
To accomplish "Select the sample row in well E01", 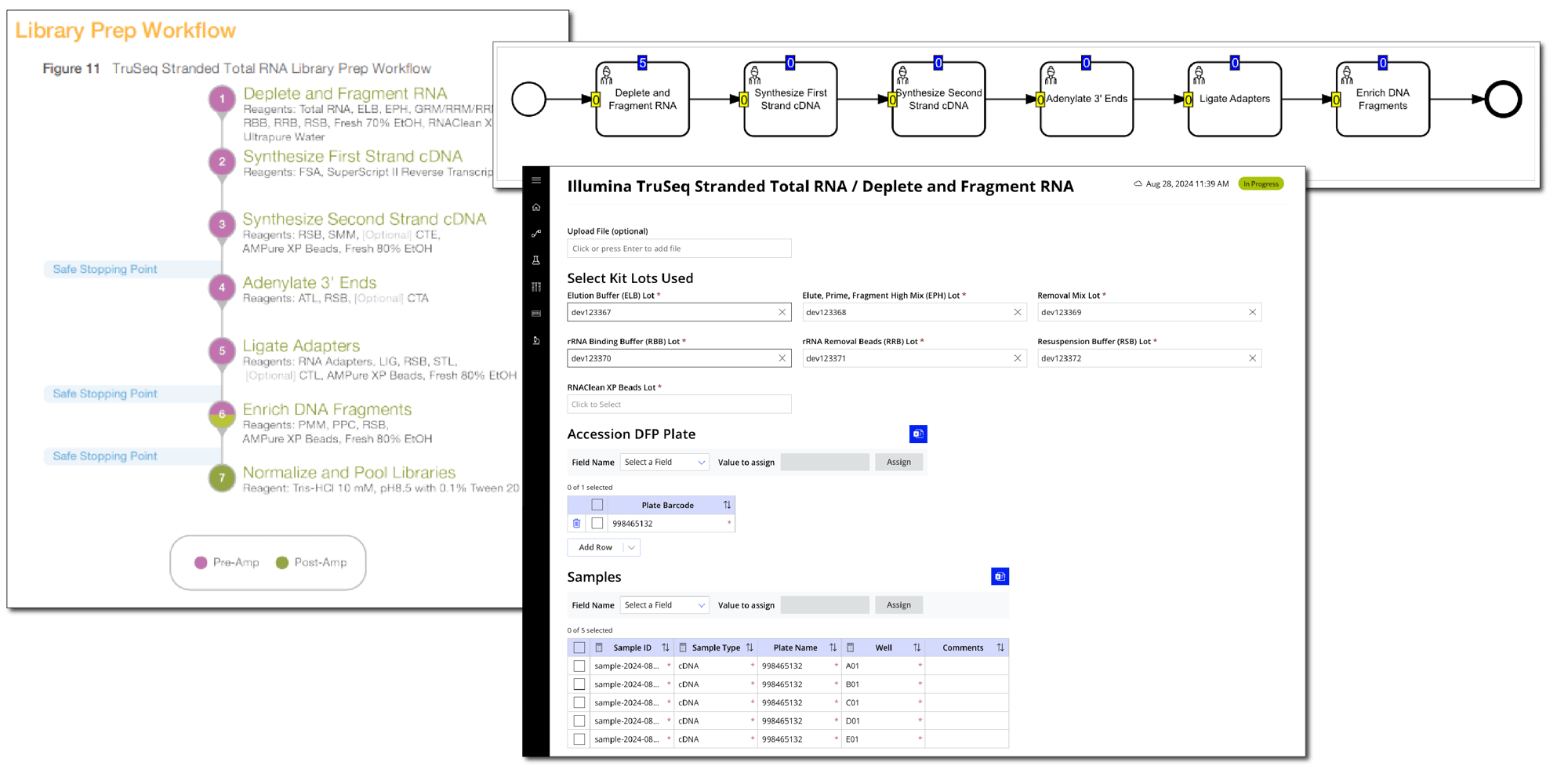I will (x=579, y=739).
